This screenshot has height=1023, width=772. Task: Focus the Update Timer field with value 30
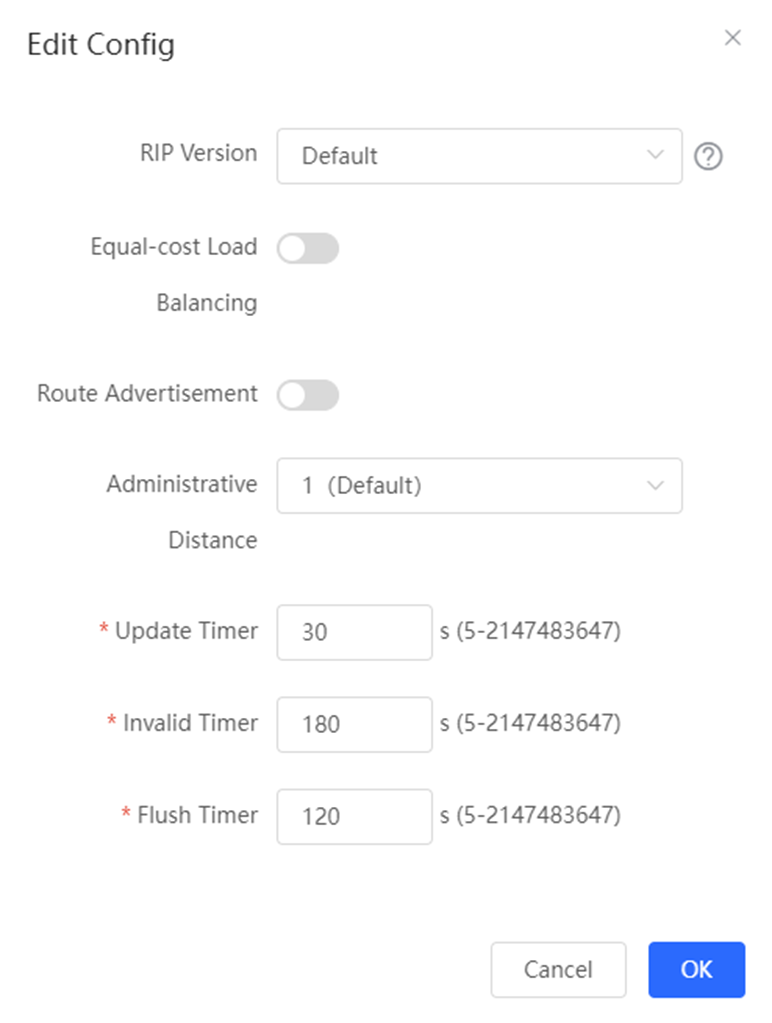tap(354, 632)
